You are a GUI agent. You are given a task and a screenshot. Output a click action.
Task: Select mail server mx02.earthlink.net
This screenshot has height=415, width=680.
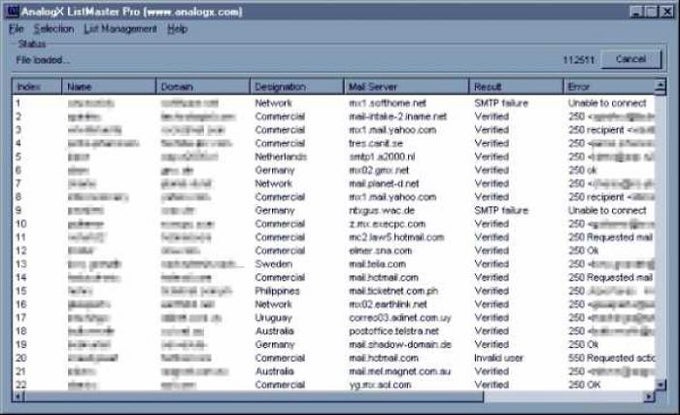pos(388,305)
